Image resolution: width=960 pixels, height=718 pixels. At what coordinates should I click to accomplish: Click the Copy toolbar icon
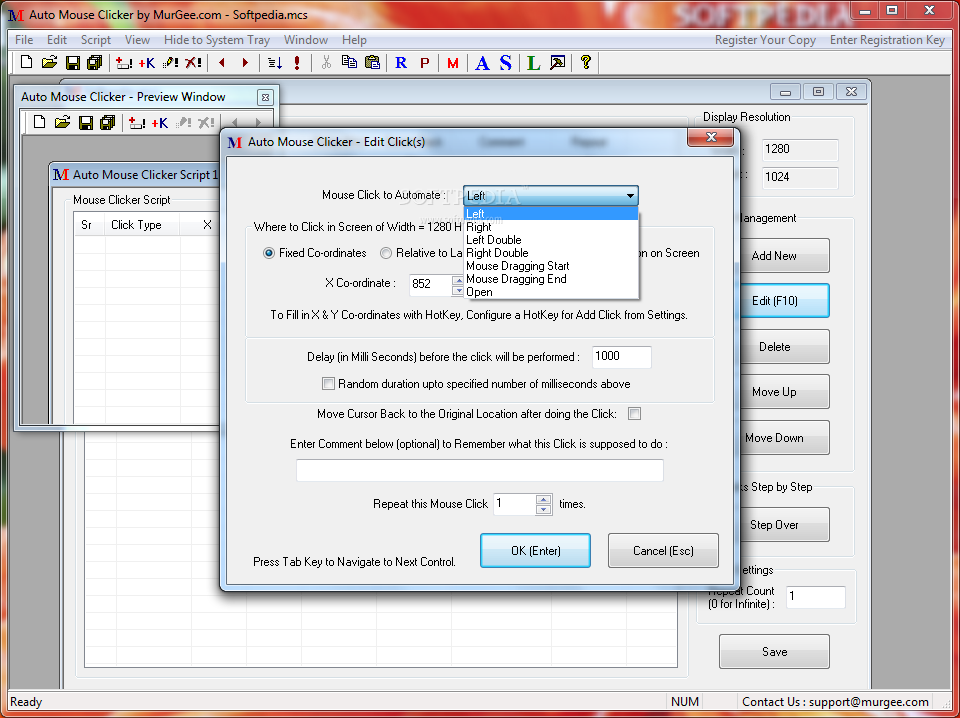349,62
